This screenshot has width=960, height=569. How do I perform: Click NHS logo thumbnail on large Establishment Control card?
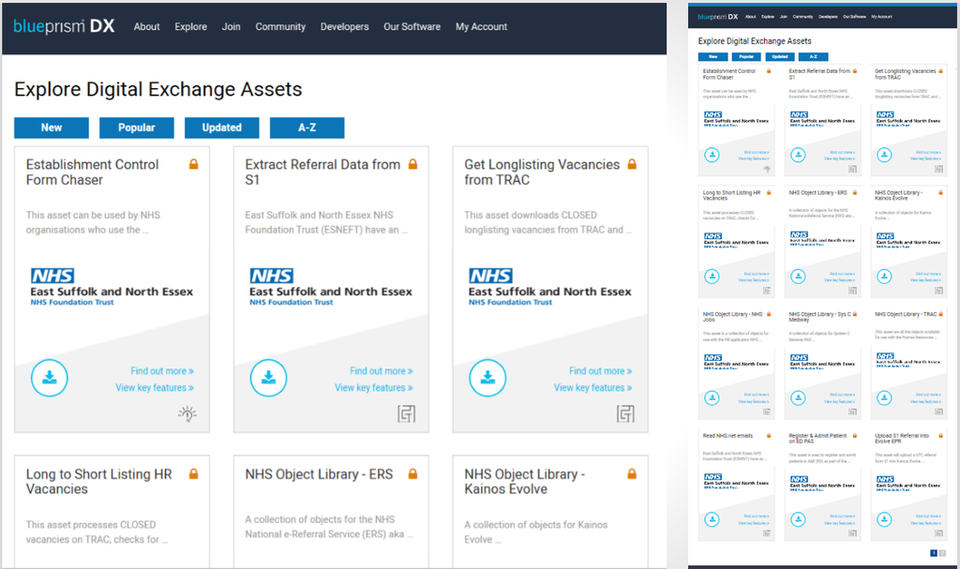111,286
